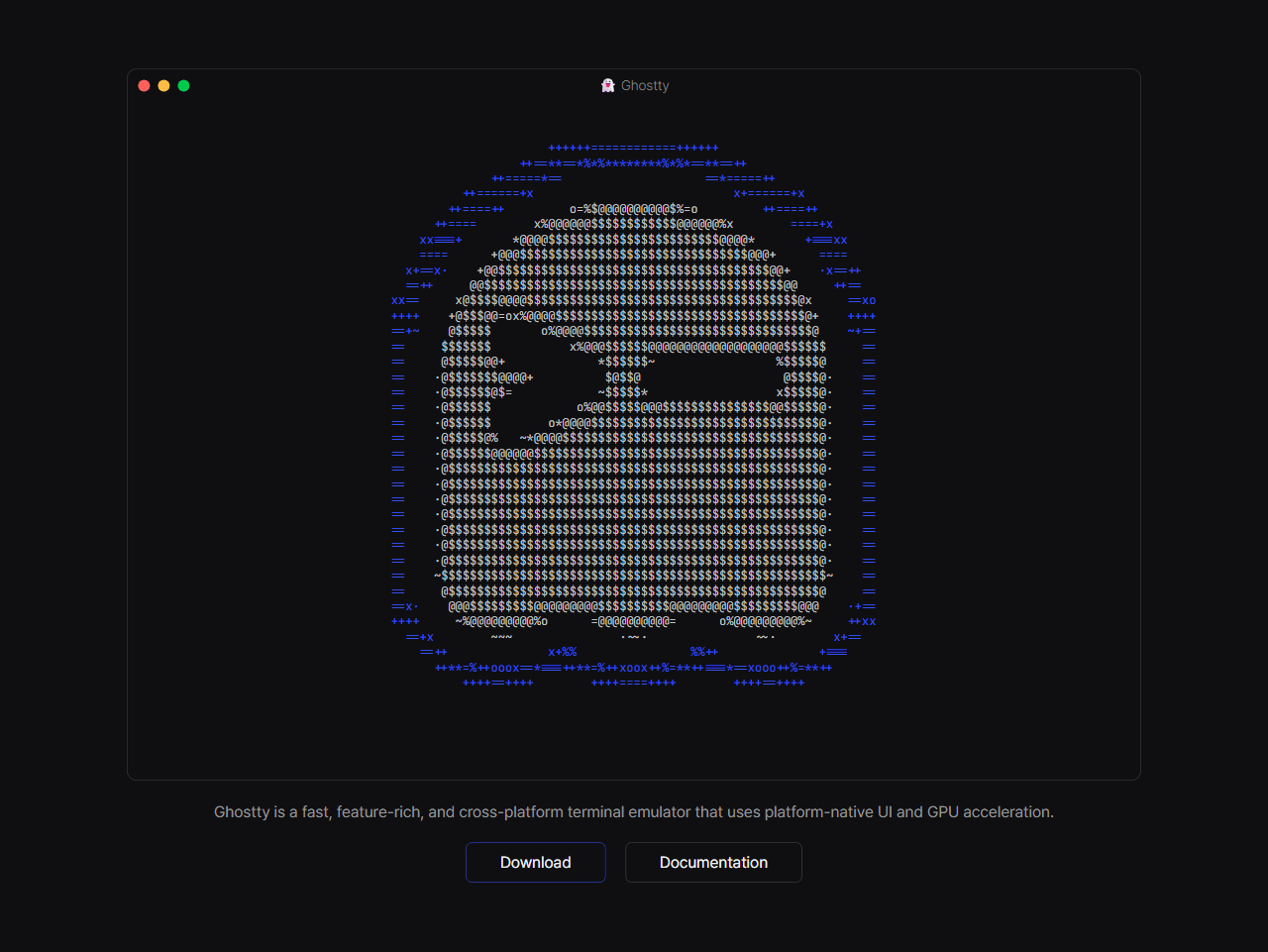Click the Ghostty ghost icon in title bar
Image resolution: width=1268 pixels, height=952 pixels.
click(608, 85)
